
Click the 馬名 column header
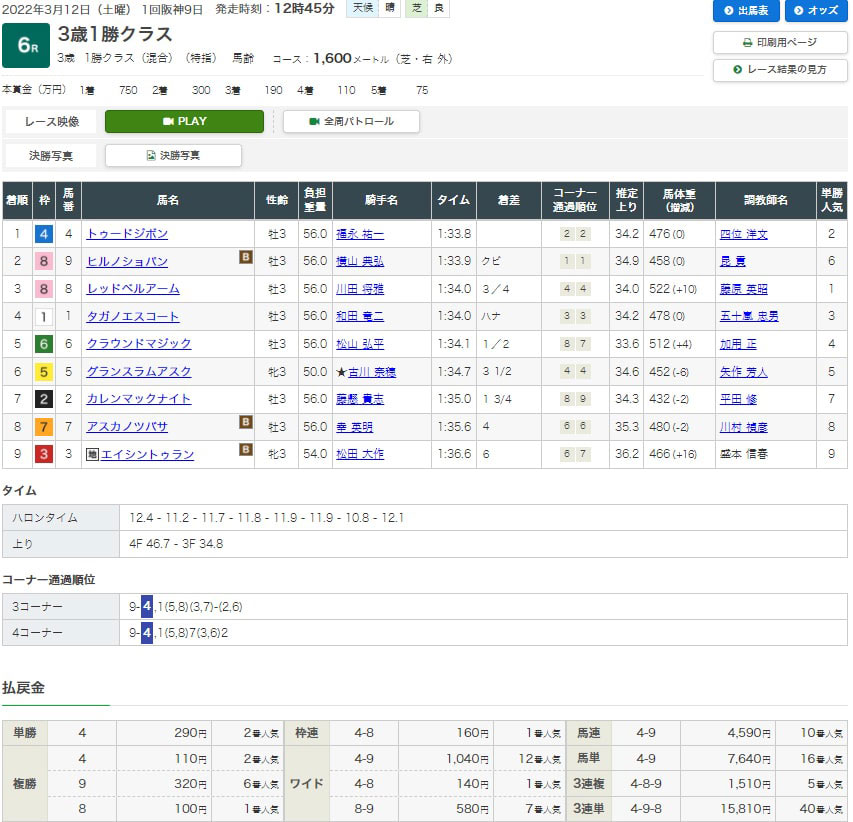click(167, 200)
